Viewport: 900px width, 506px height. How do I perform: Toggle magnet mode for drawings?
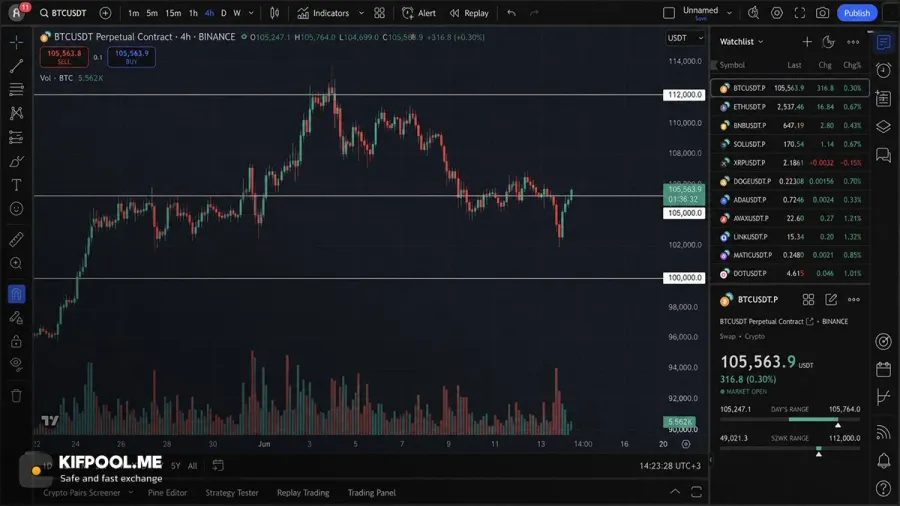coord(16,294)
